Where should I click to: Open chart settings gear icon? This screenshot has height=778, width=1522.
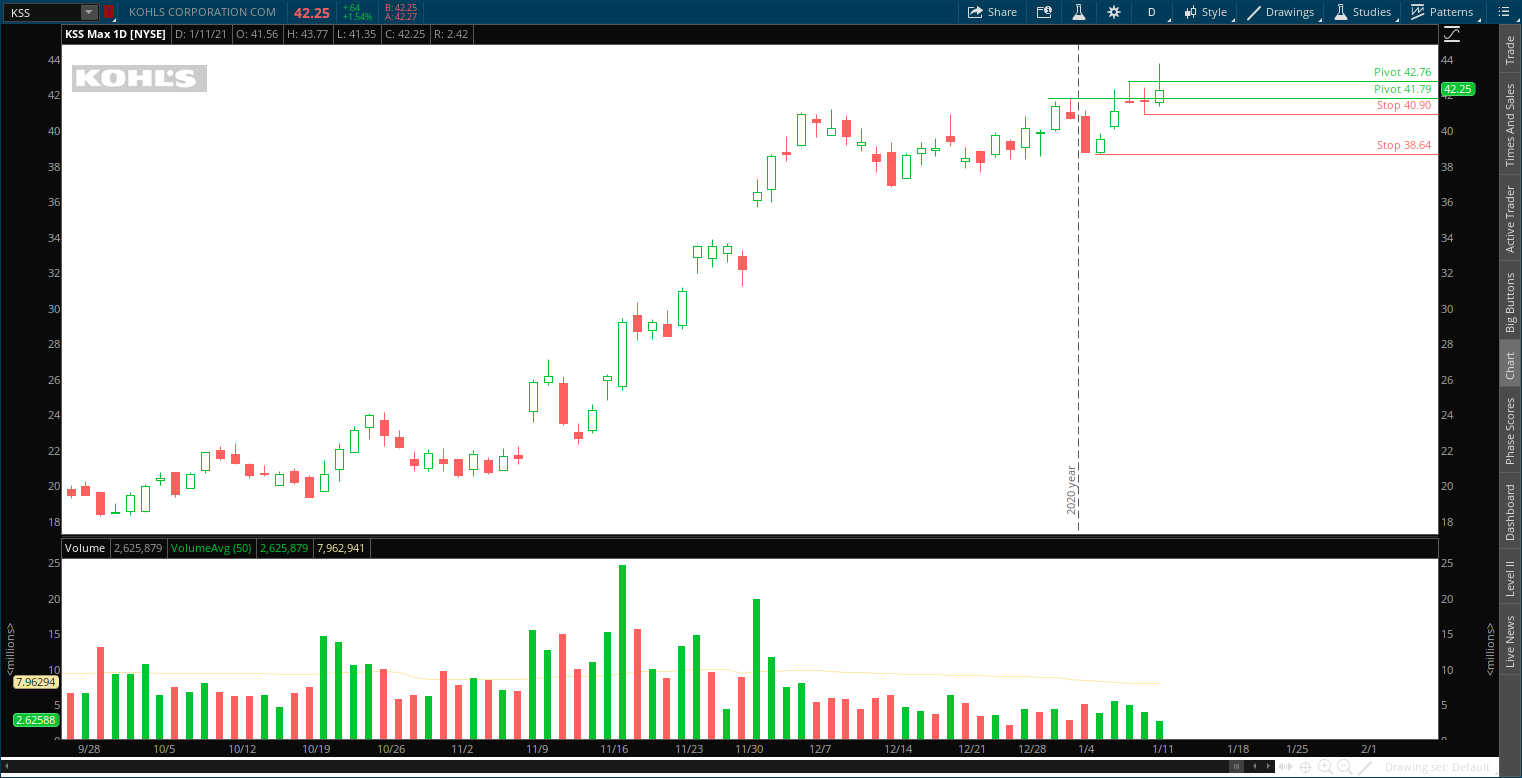tap(1114, 12)
